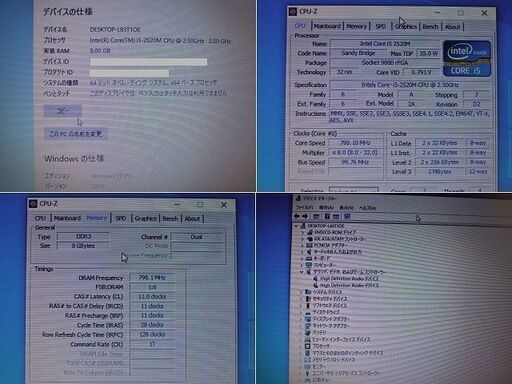
Task: Click the keyboard (キーボード) category icon
Action: point(309,258)
